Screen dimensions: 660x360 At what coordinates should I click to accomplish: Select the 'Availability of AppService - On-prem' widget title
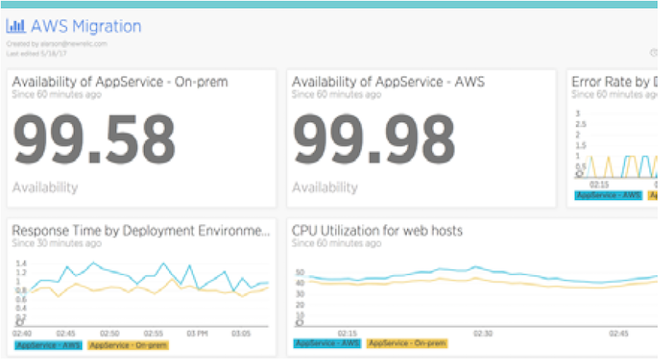tap(120, 82)
